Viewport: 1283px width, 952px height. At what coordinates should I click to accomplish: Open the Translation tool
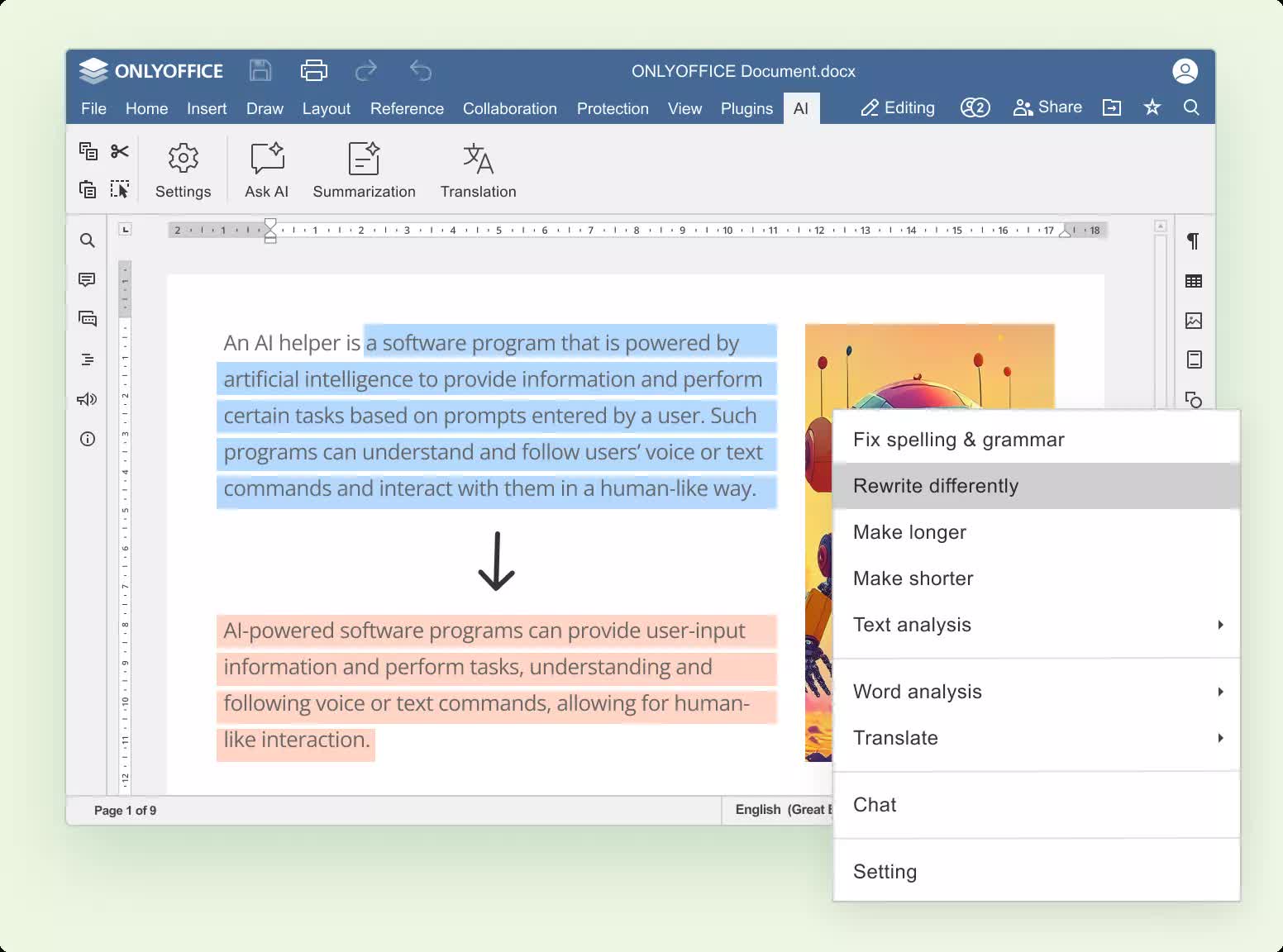tap(478, 170)
